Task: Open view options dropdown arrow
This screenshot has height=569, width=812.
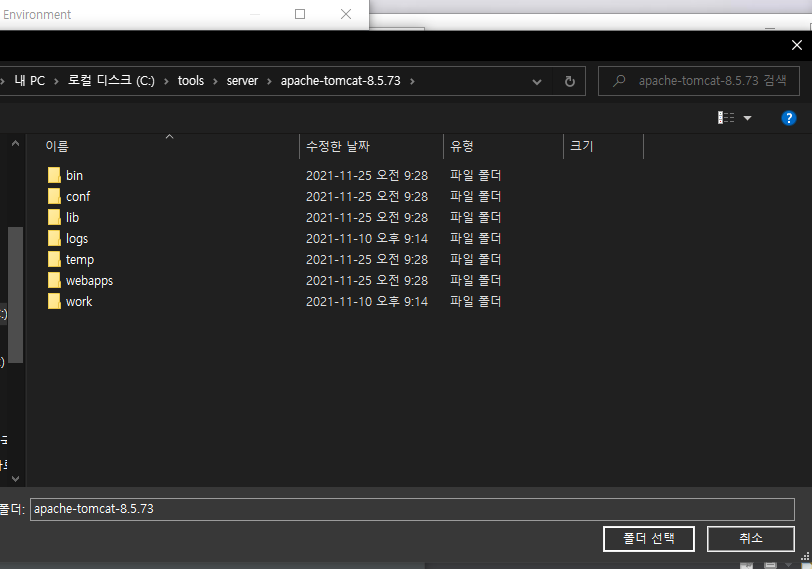Action: point(747,119)
